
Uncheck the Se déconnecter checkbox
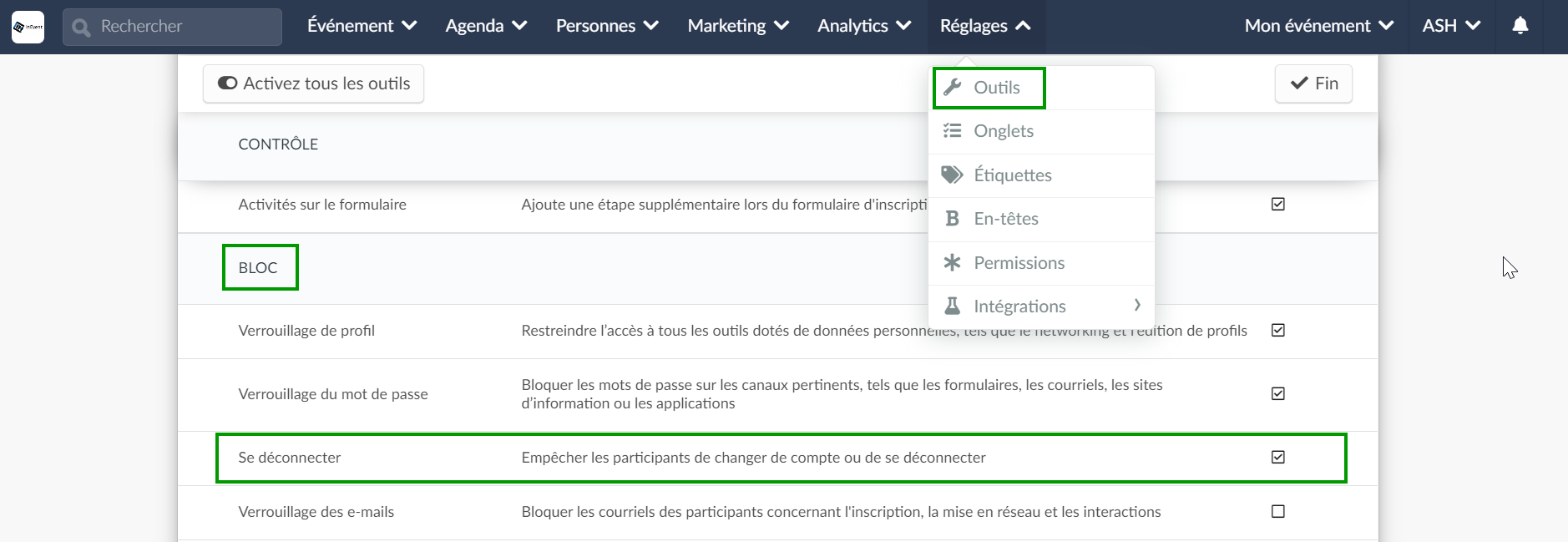[x=1277, y=457]
